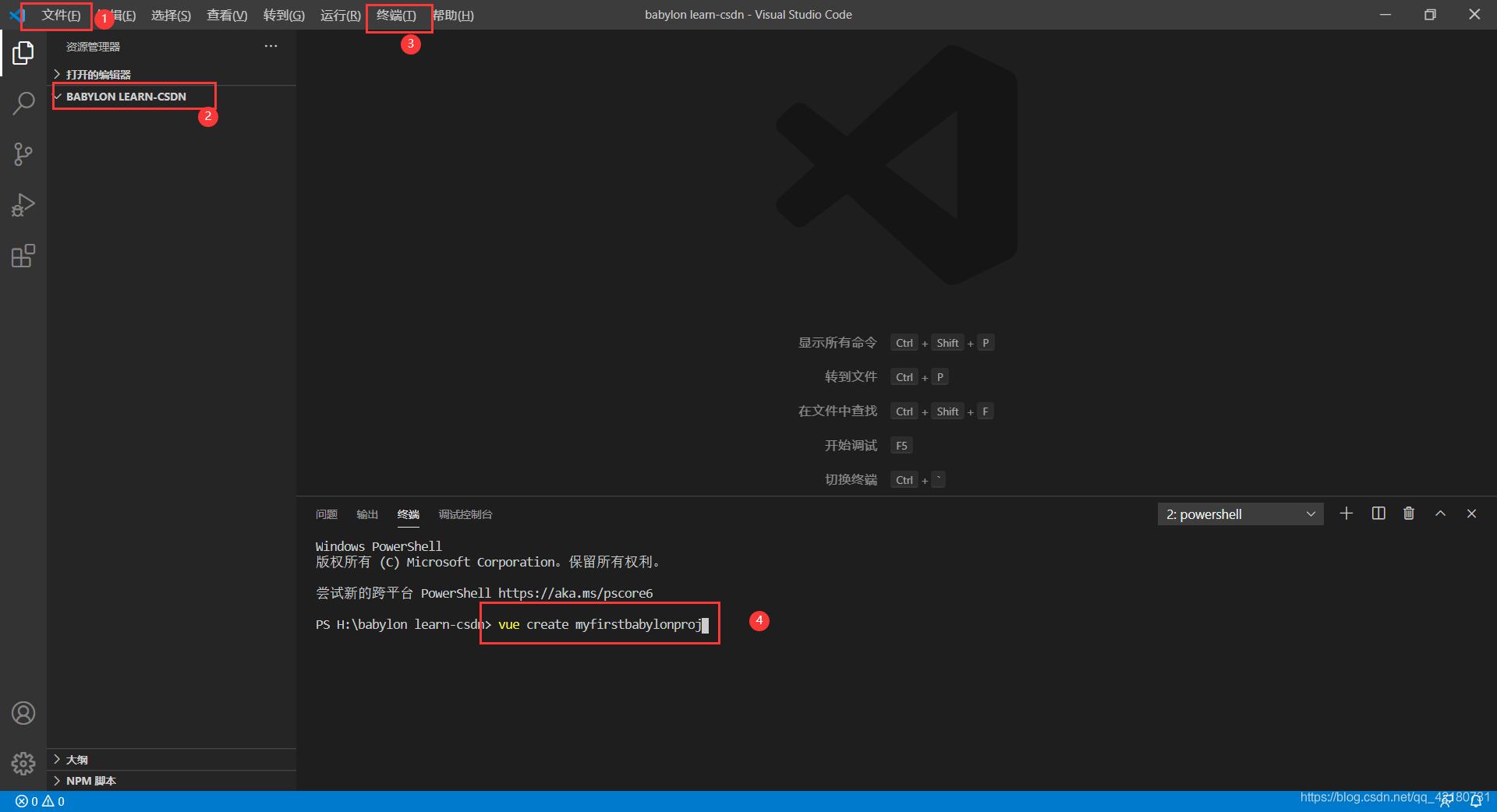Image resolution: width=1497 pixels, height=812 pixels.
Task: Open the 运行(R) menu
Action: tap(341, 16)
